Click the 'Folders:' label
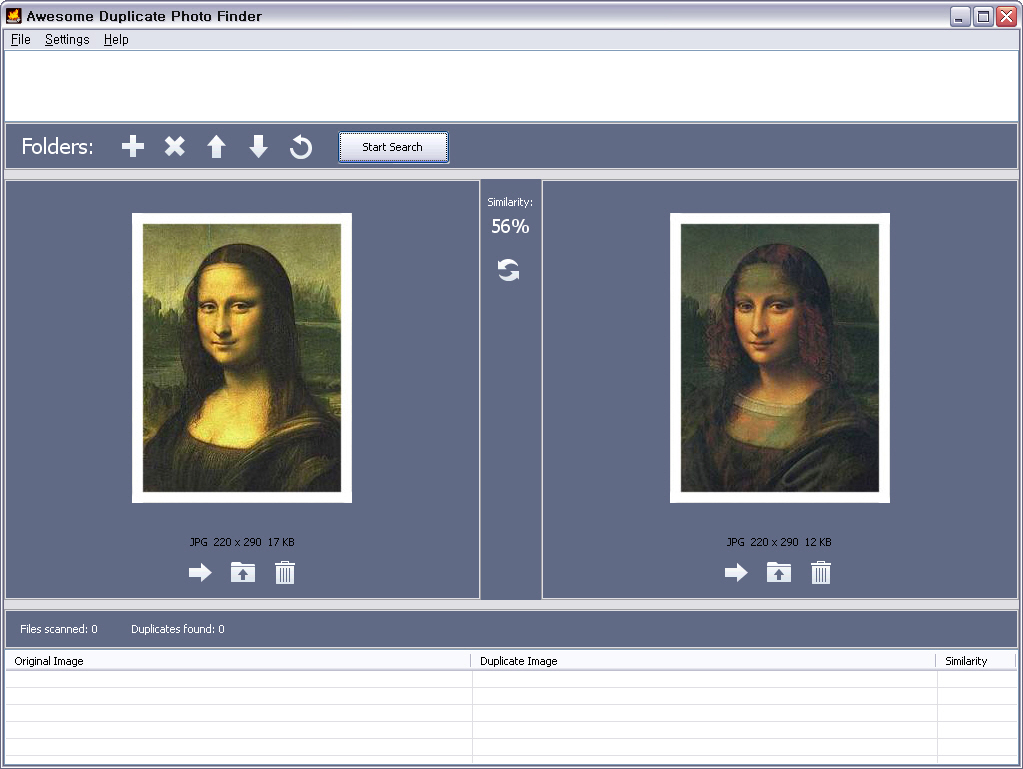Screen dimensions: 1023x769 coord(57,146)
